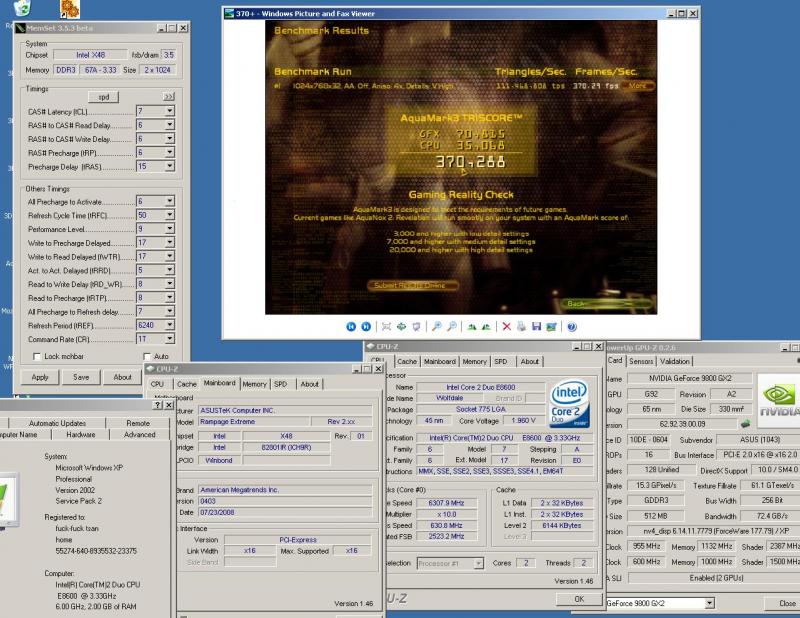
Task: Open the Read to Write Delay dropdown
Action: tap(170, 284)
